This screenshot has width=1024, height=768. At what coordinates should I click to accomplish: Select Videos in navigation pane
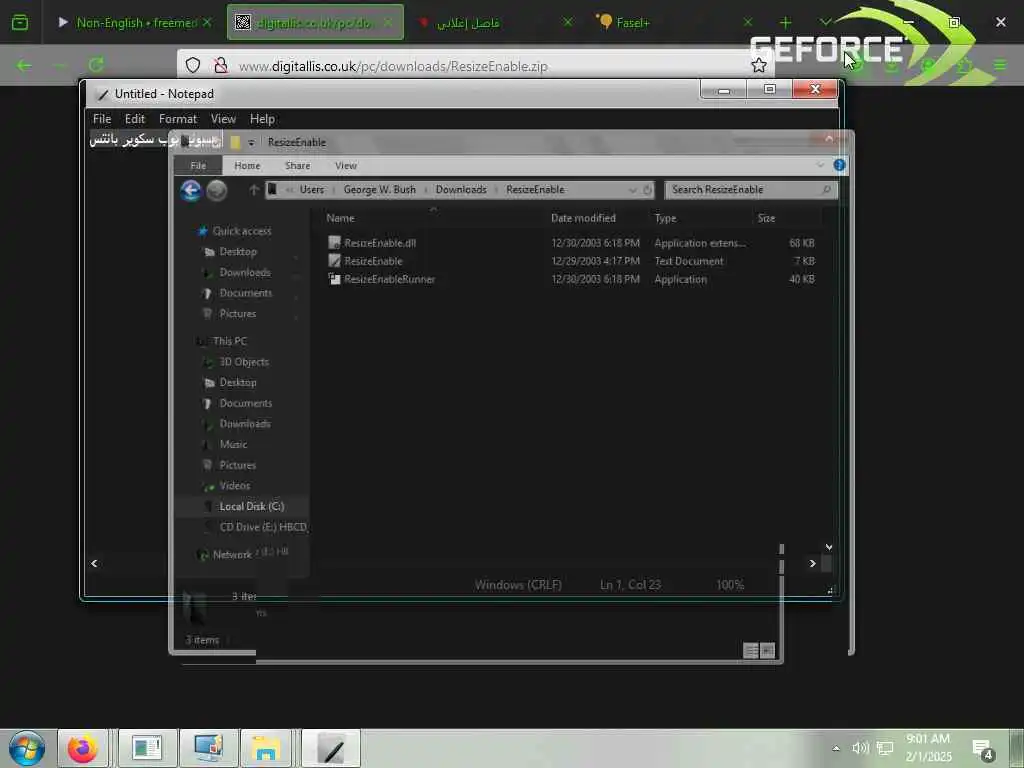click(234, 486)
